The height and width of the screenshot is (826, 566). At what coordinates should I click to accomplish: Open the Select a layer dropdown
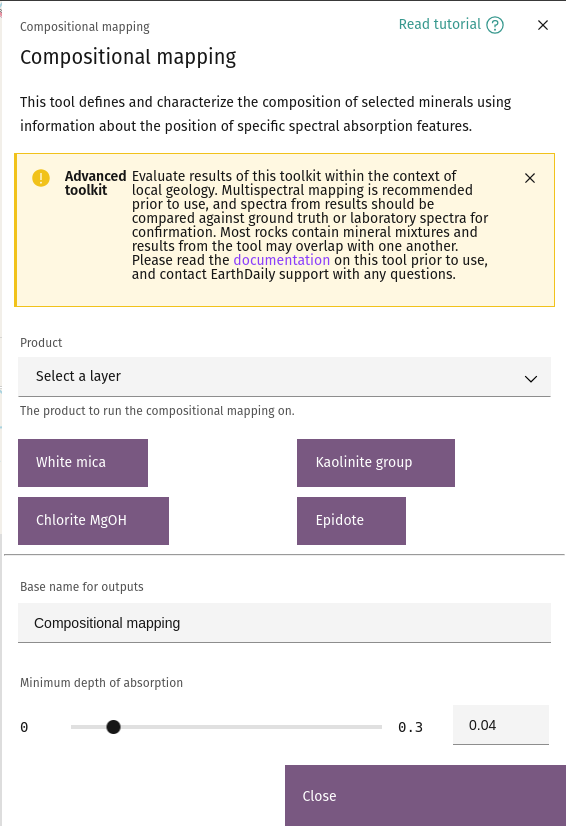pyautogui.click(x=285, y=377)
